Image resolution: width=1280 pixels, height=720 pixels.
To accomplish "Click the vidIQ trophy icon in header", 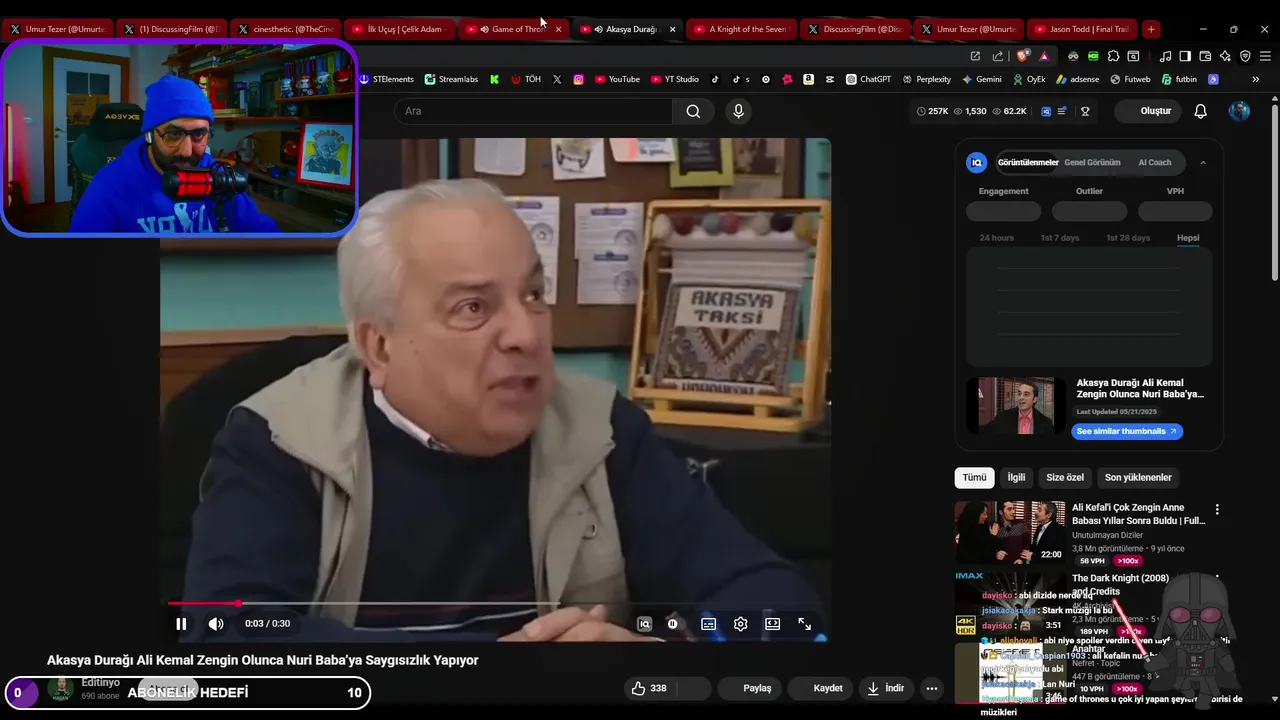I will pos(1085,111).
